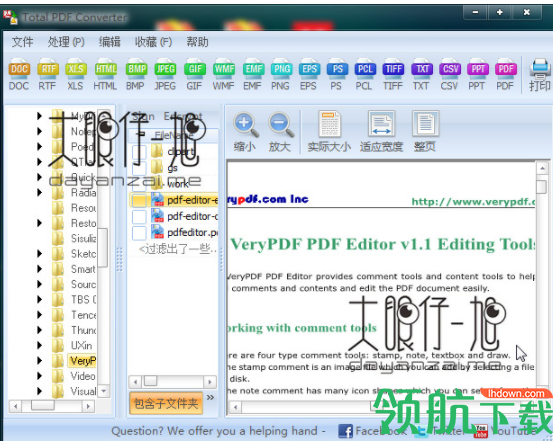The image size is (553, 441).
Task: Convert to TIFF format
Action: pyautogui.click(x=393, y=75)
